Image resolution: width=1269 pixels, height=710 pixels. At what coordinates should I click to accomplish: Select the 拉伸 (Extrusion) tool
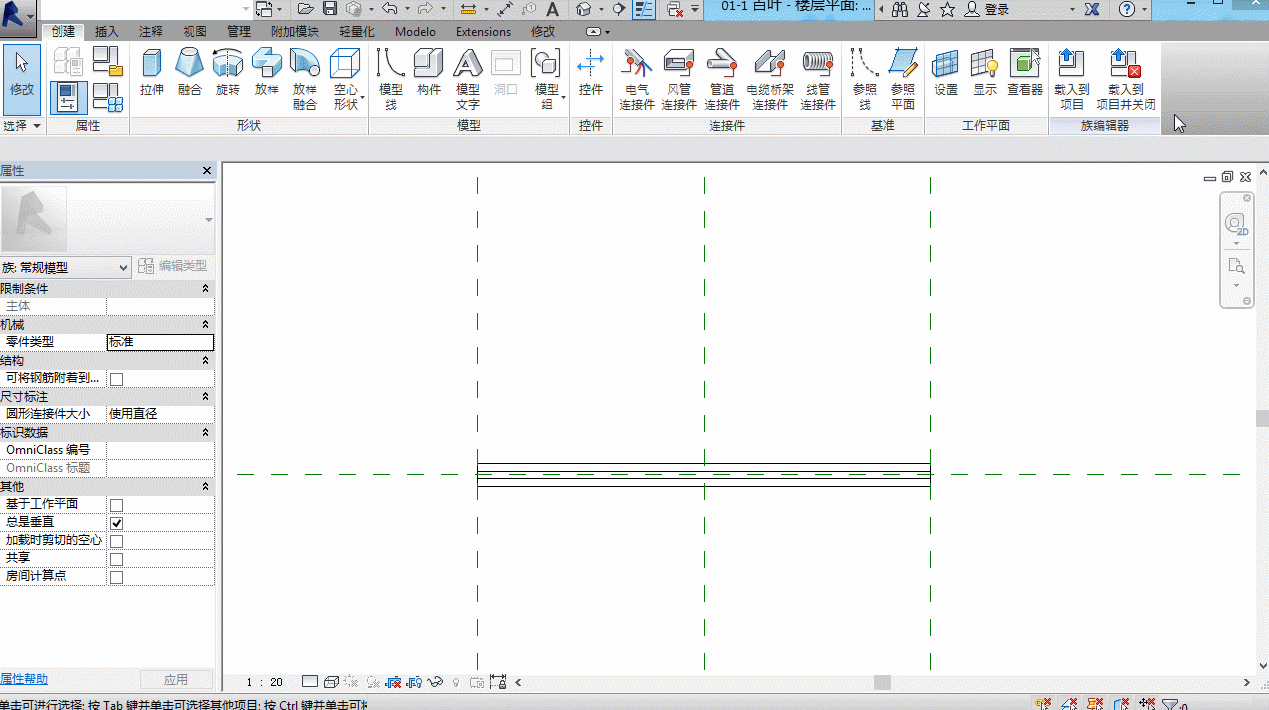[152, 73]
